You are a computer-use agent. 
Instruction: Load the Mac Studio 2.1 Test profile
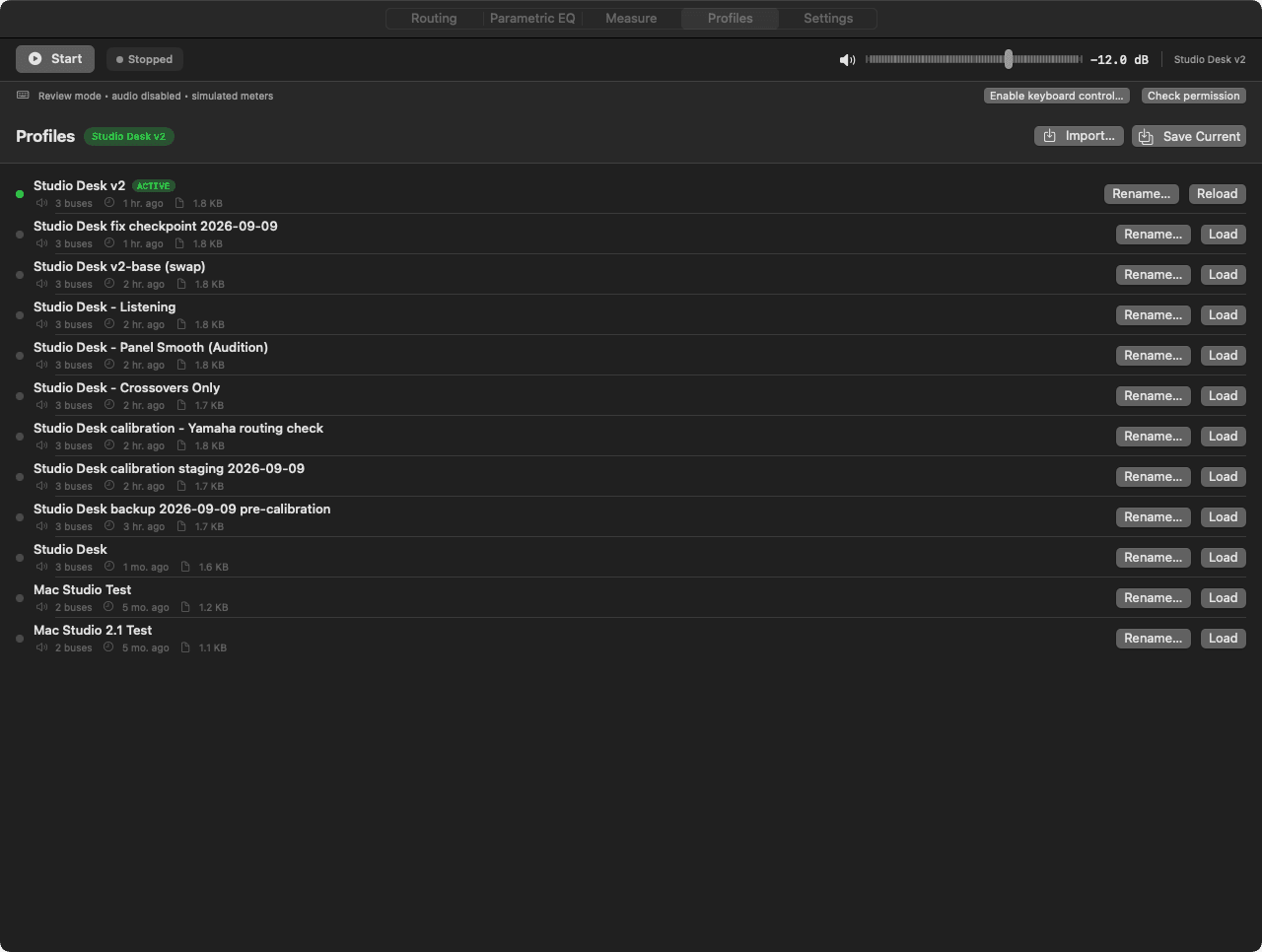pyautogui.click(x=1223, y=639)
